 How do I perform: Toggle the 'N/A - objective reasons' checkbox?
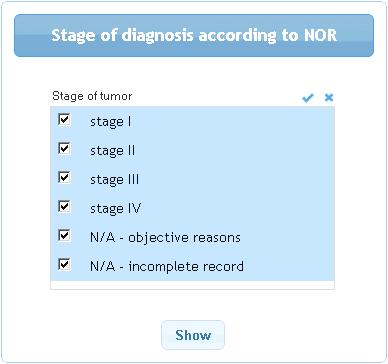pos(64,235)
